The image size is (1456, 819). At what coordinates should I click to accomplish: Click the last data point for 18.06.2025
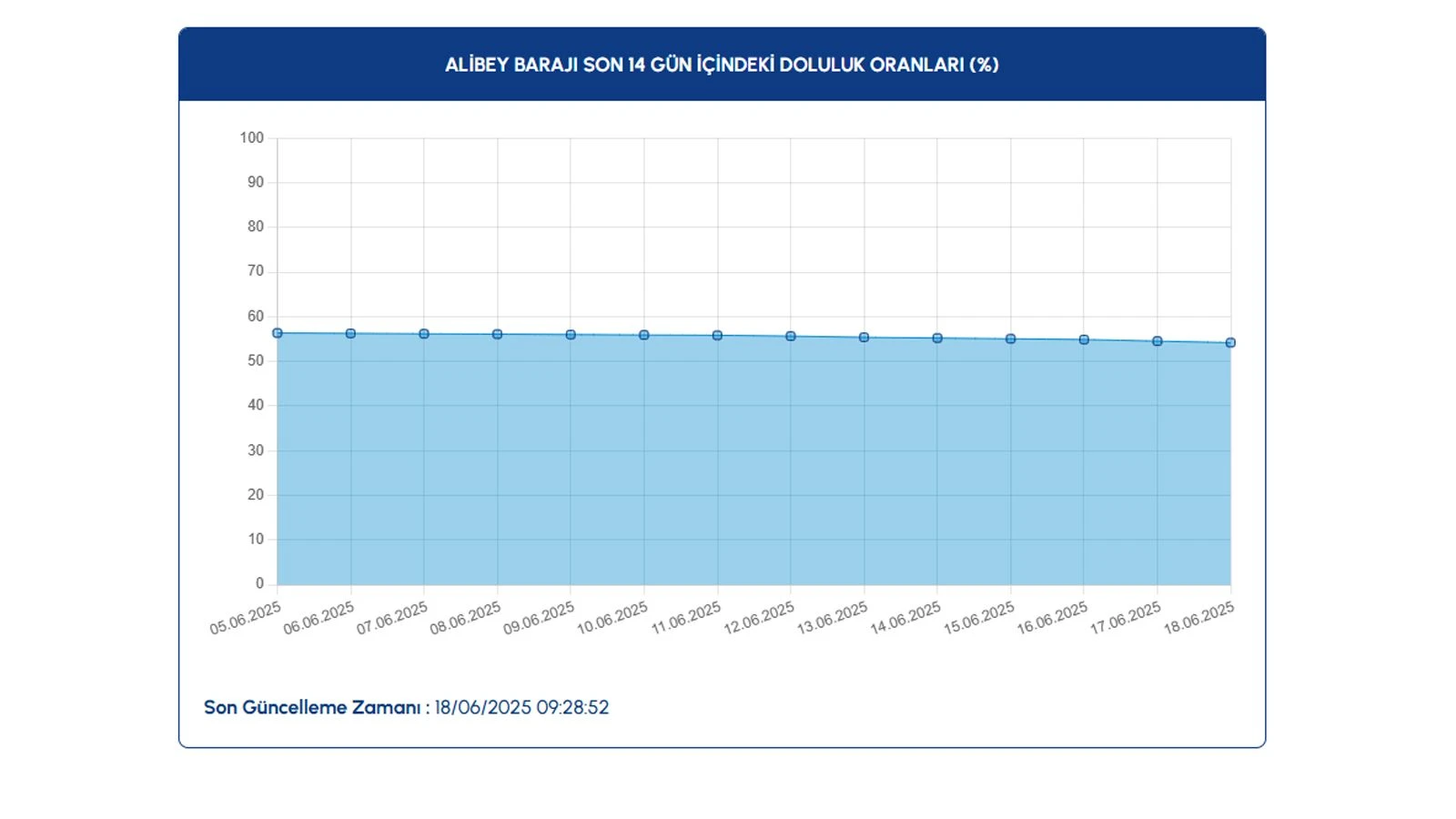pyautogui.click(x=1230, y=343)
